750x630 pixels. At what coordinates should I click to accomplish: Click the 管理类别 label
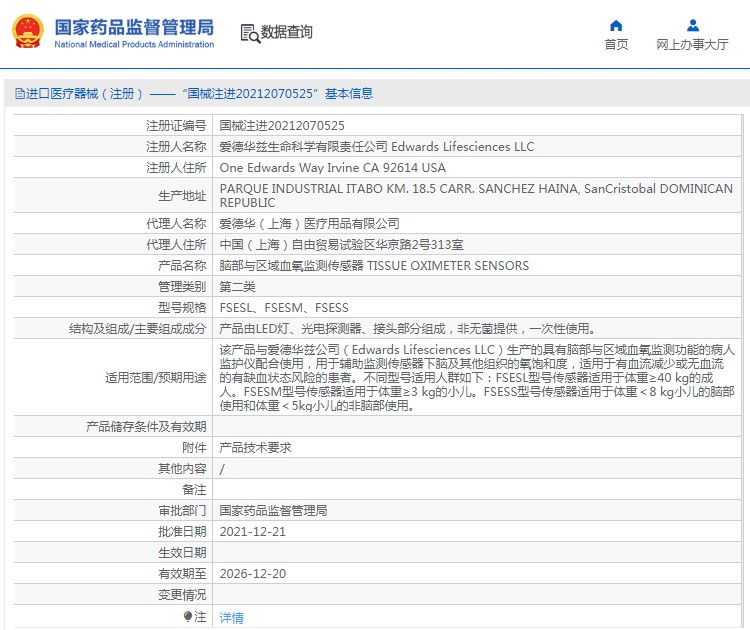point(182,287)
